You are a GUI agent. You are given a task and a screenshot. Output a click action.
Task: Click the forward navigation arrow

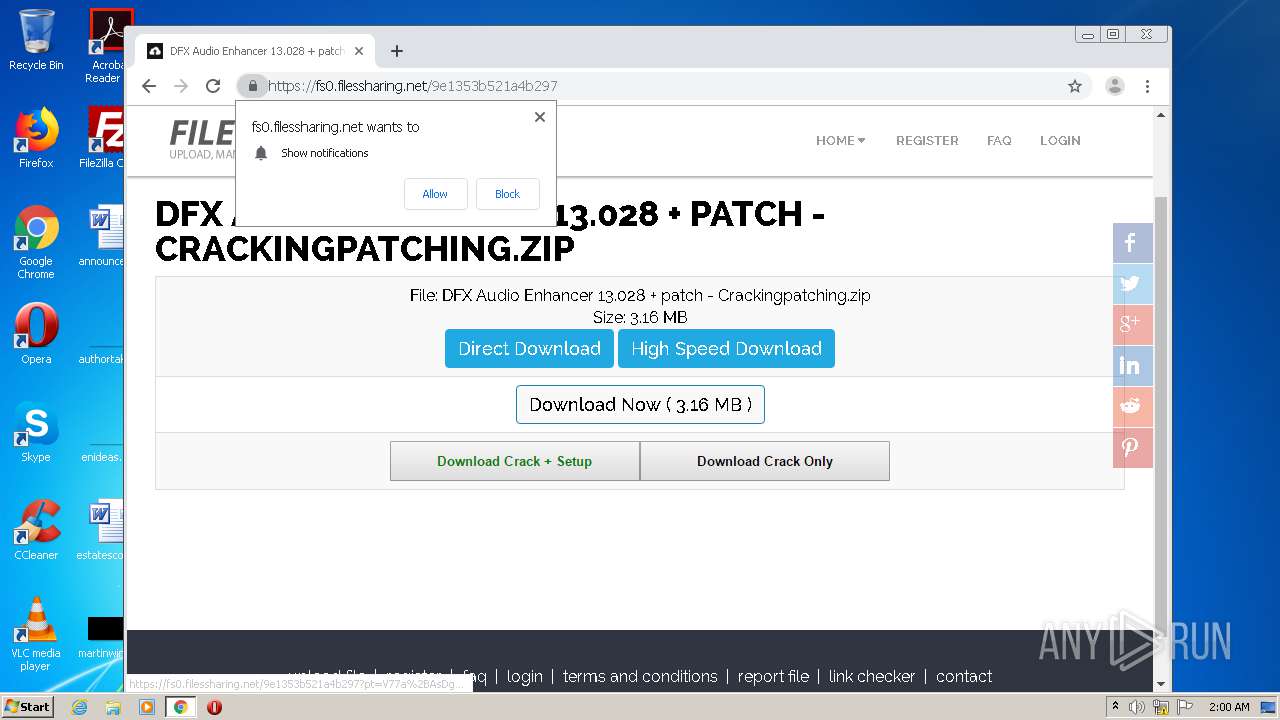click(x=181, y=86)
